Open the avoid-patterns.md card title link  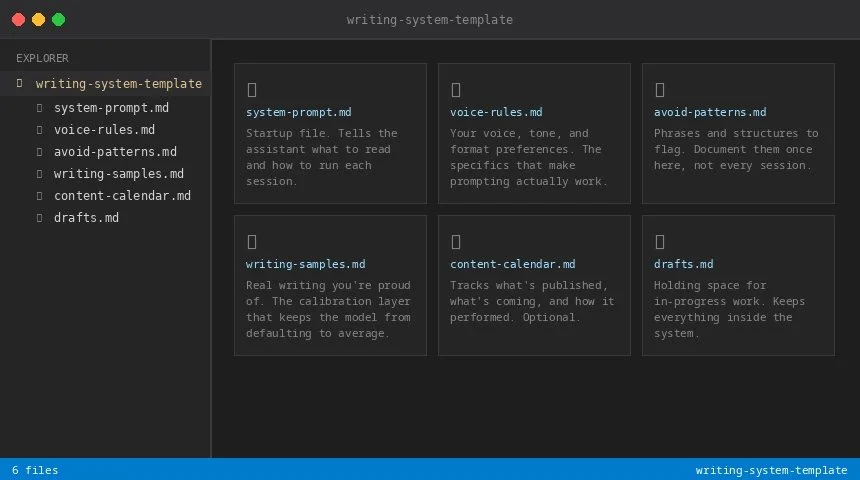[710, 112]
